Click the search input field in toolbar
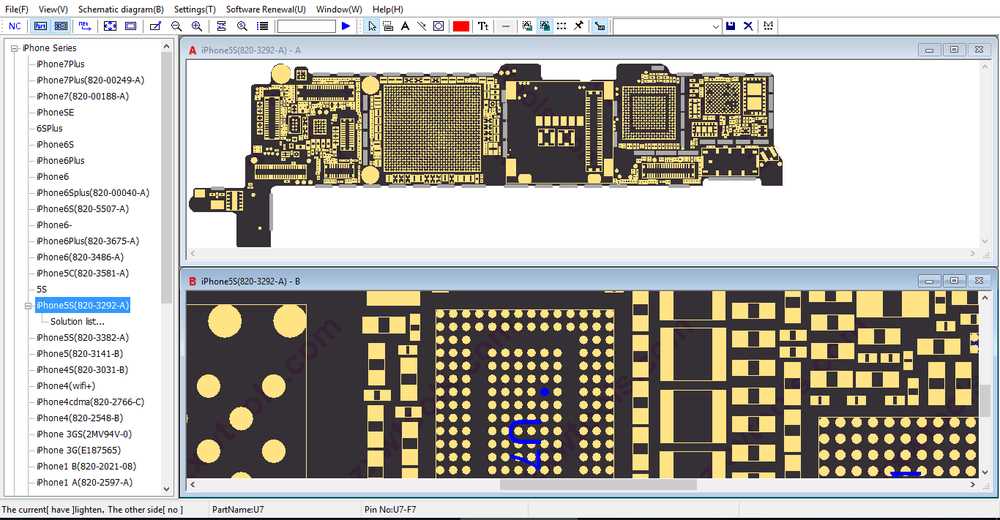This screenshot has width=1000, height=520. click(x=306, y=26)
